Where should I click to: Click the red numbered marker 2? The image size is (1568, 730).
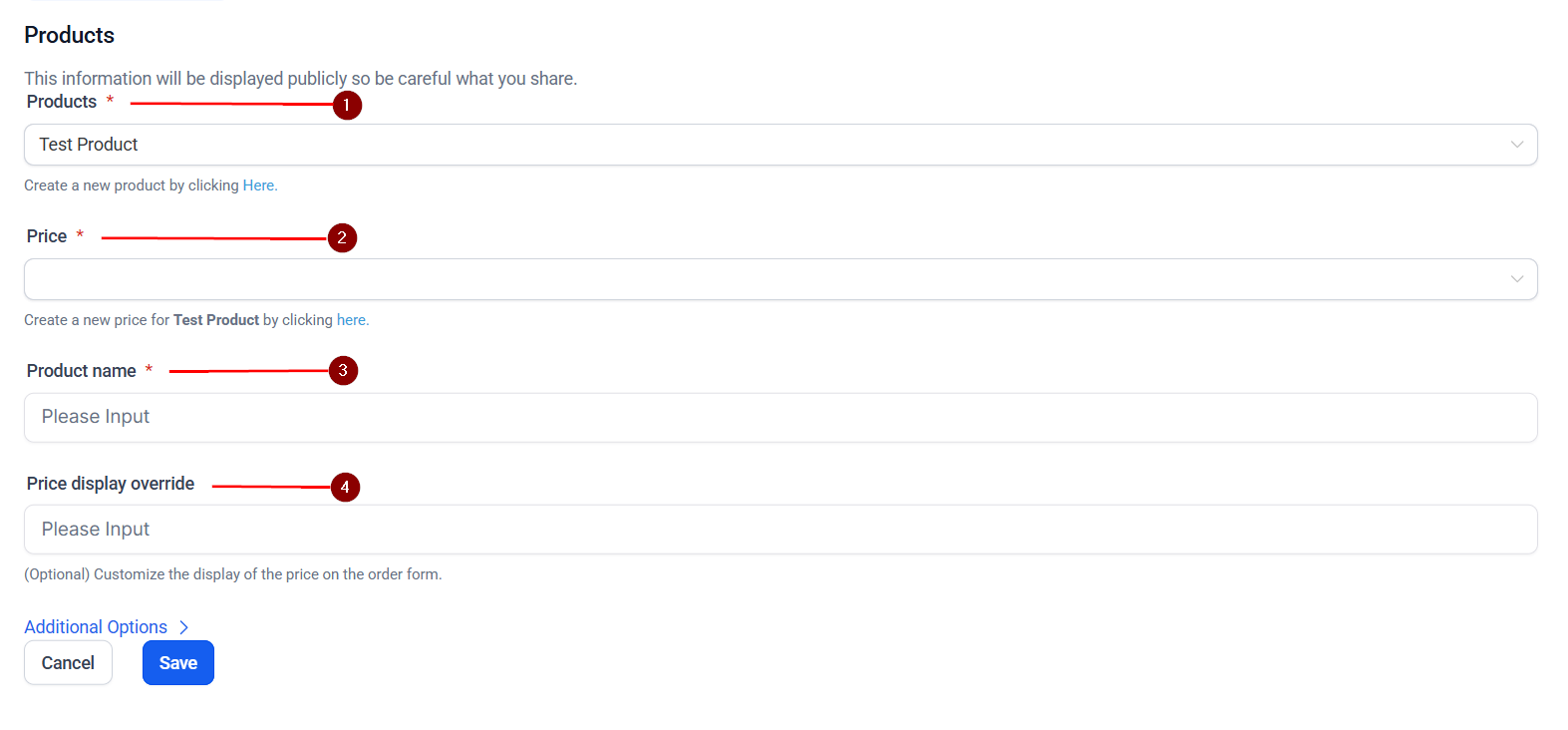[x=342, y=237]
